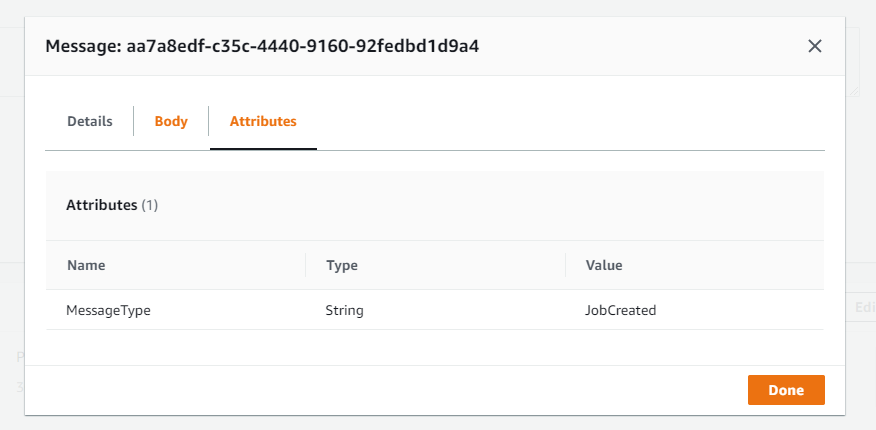
Task: Click the Type column header
Action: coord(342,266)
